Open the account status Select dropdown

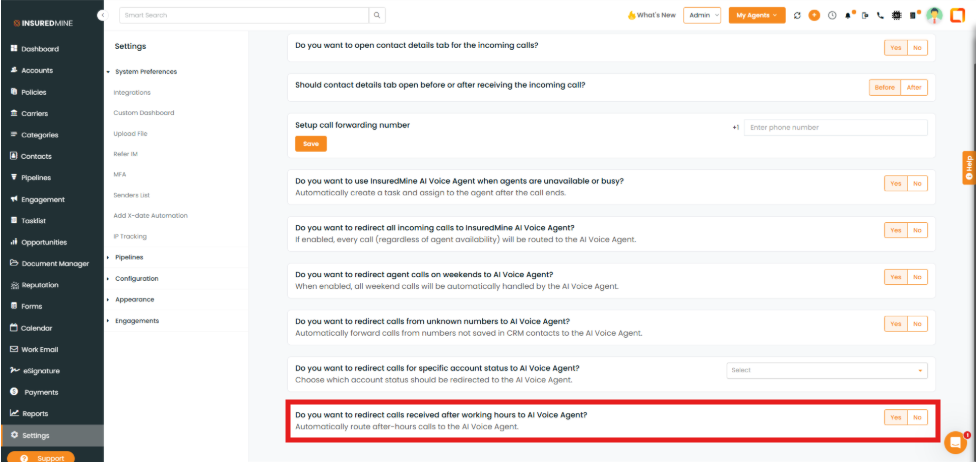pos(826,370)
